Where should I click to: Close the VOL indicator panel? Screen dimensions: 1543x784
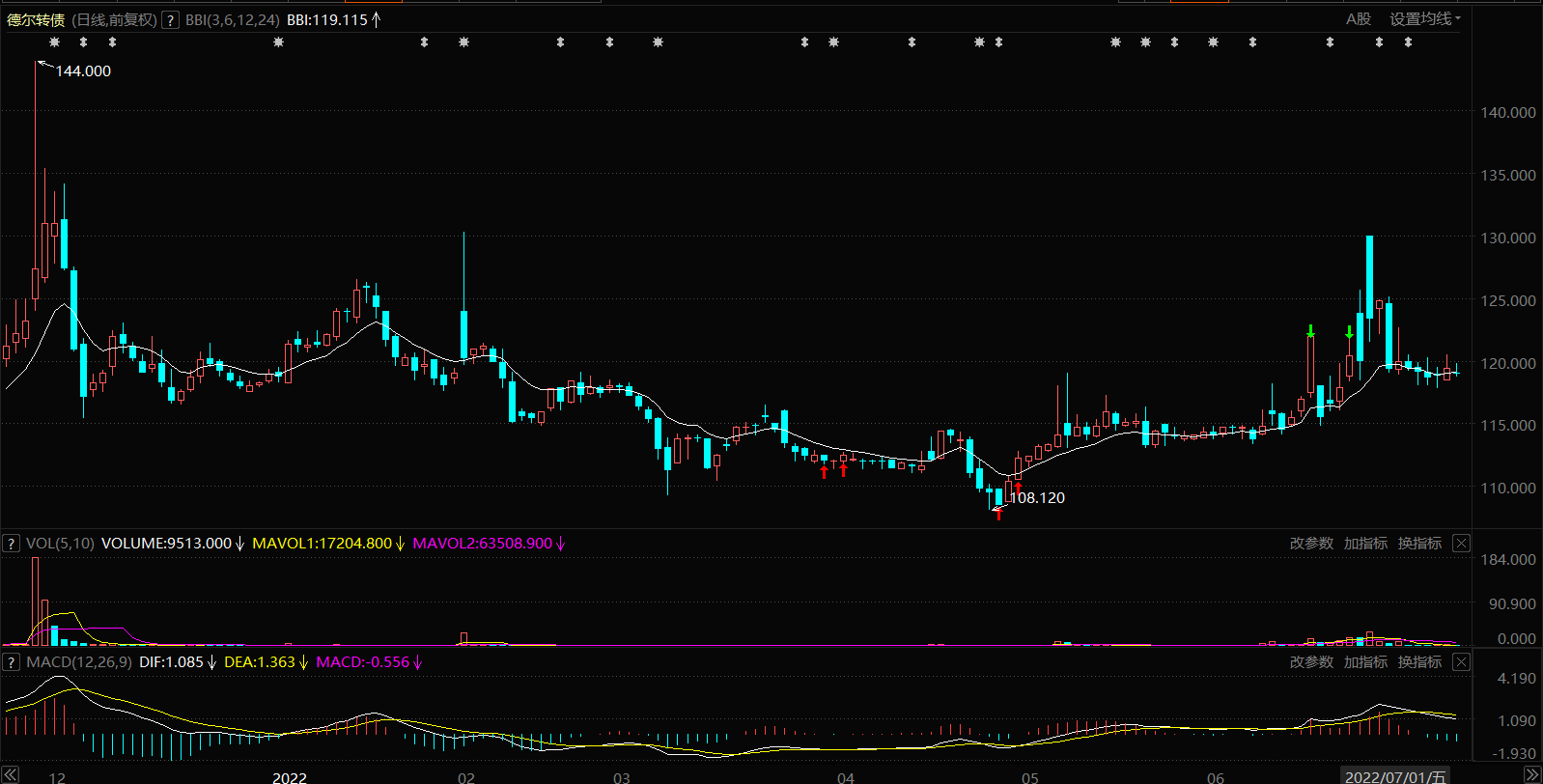click(1462, 544)
